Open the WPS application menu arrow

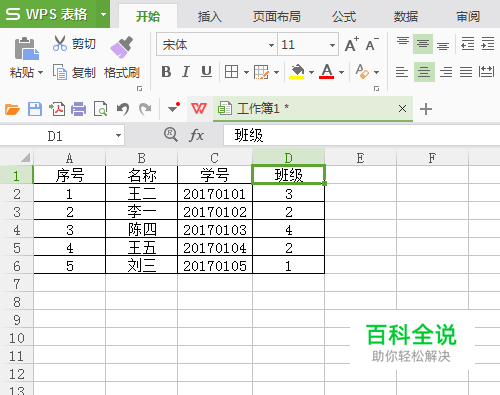103,14
